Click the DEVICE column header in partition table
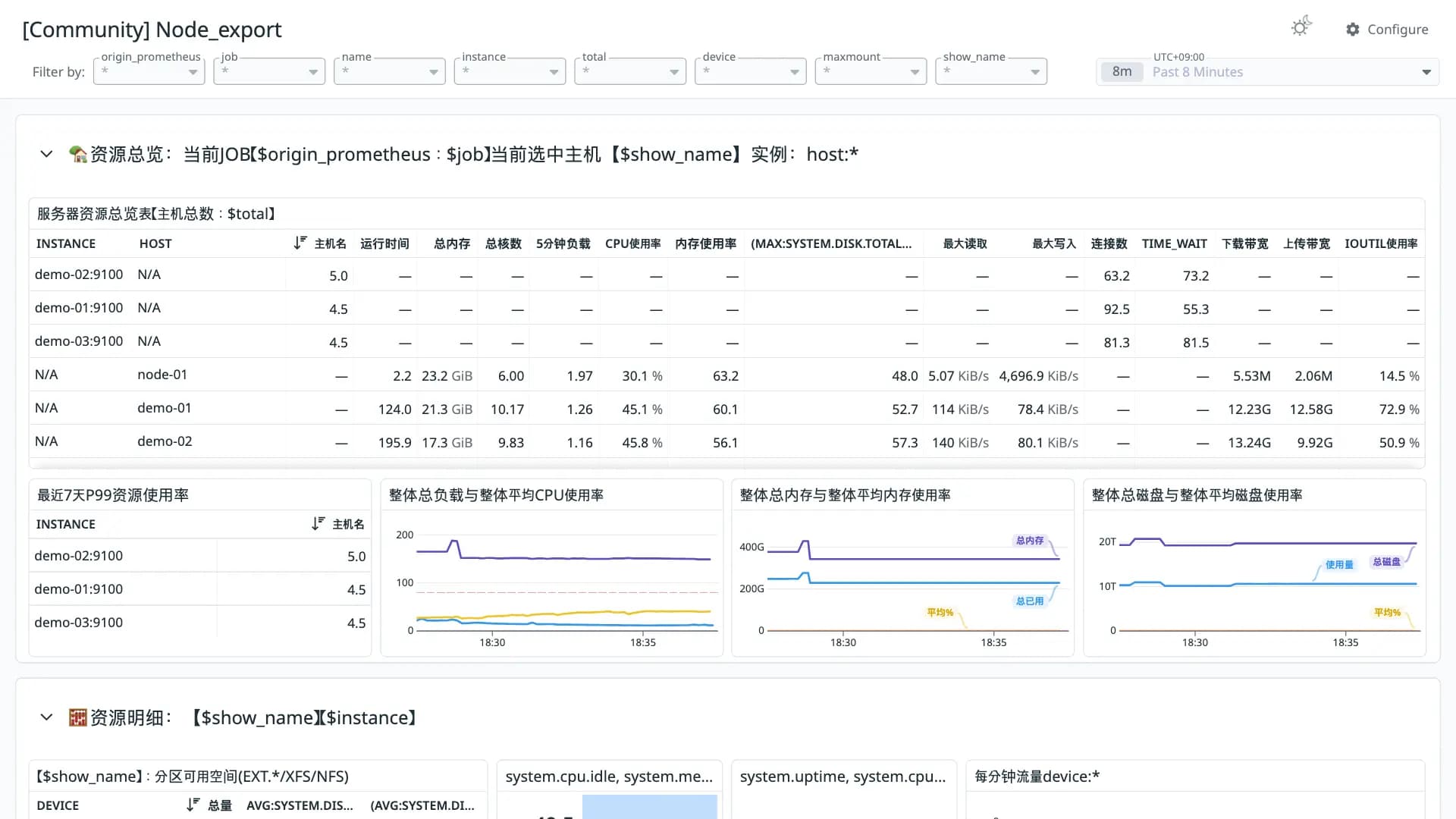This screenshot has width=1456, height=819. tap(58, 805)
